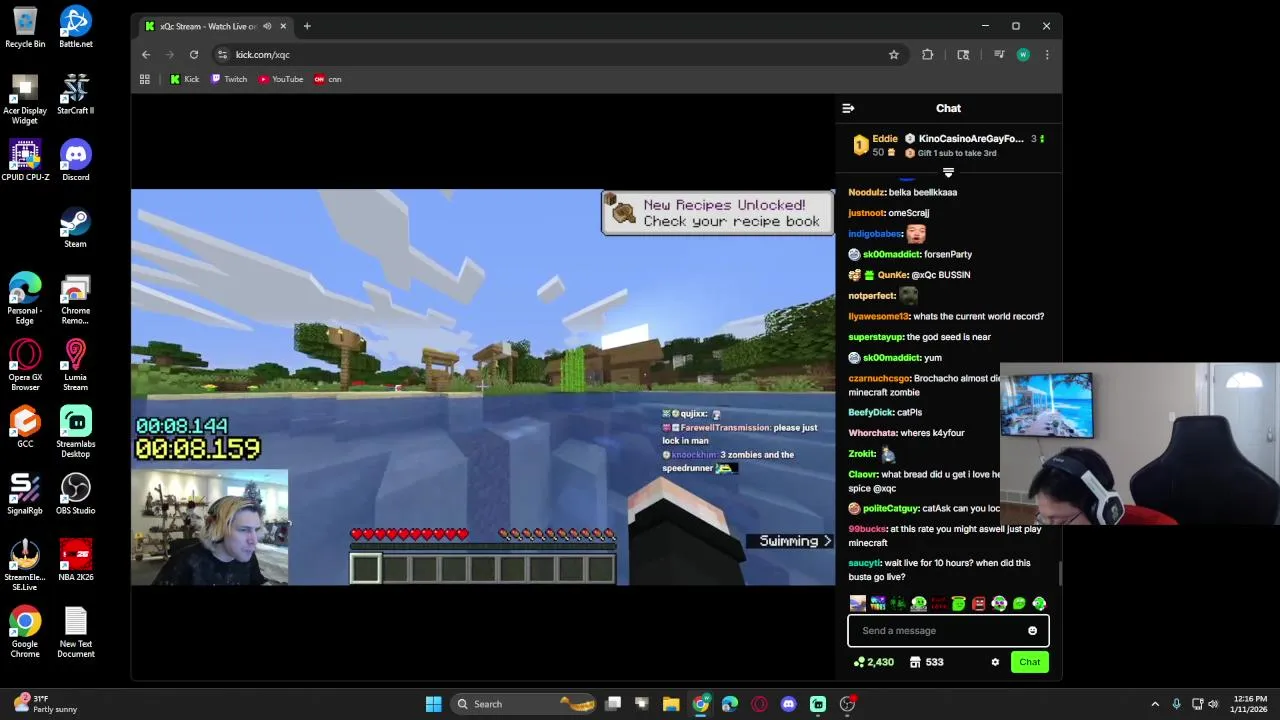The image size is (1280, 720).
Task: Open Eddie's top gifter entry
Action: 875,145
